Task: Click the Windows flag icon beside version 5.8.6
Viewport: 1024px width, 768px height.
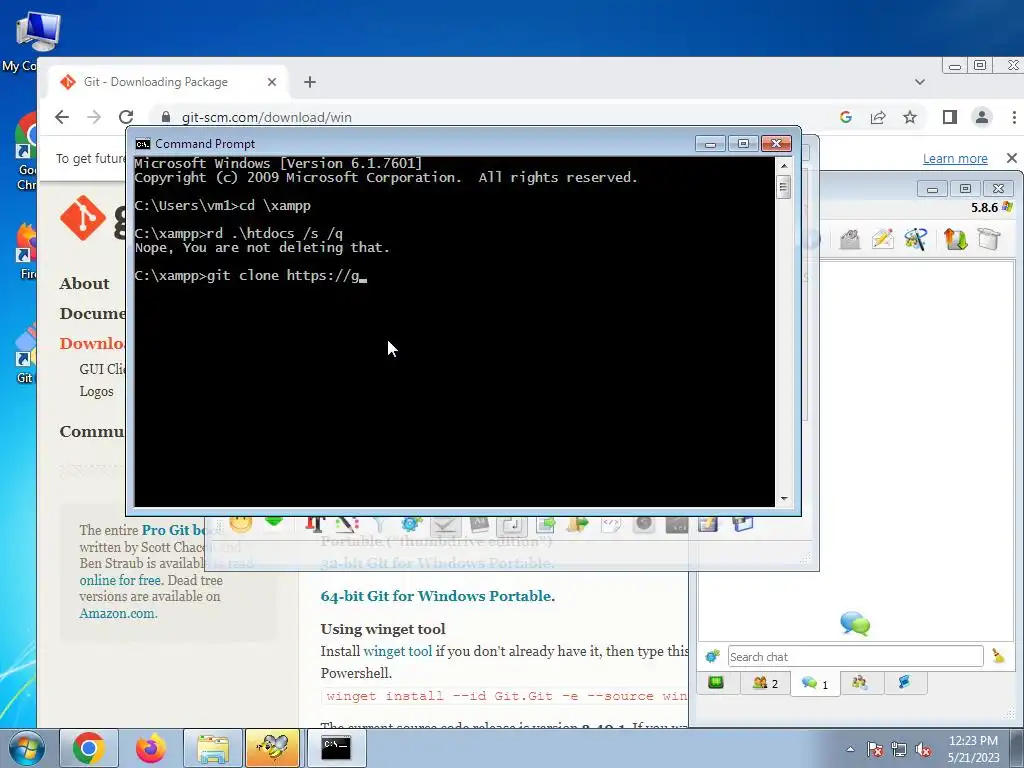Action: pos(1007,207)
